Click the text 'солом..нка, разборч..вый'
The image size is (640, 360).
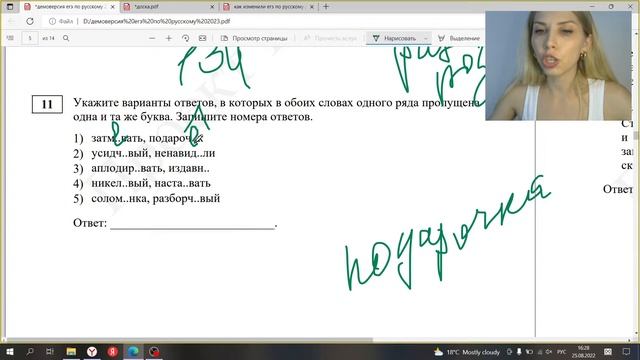coord(156,198)
